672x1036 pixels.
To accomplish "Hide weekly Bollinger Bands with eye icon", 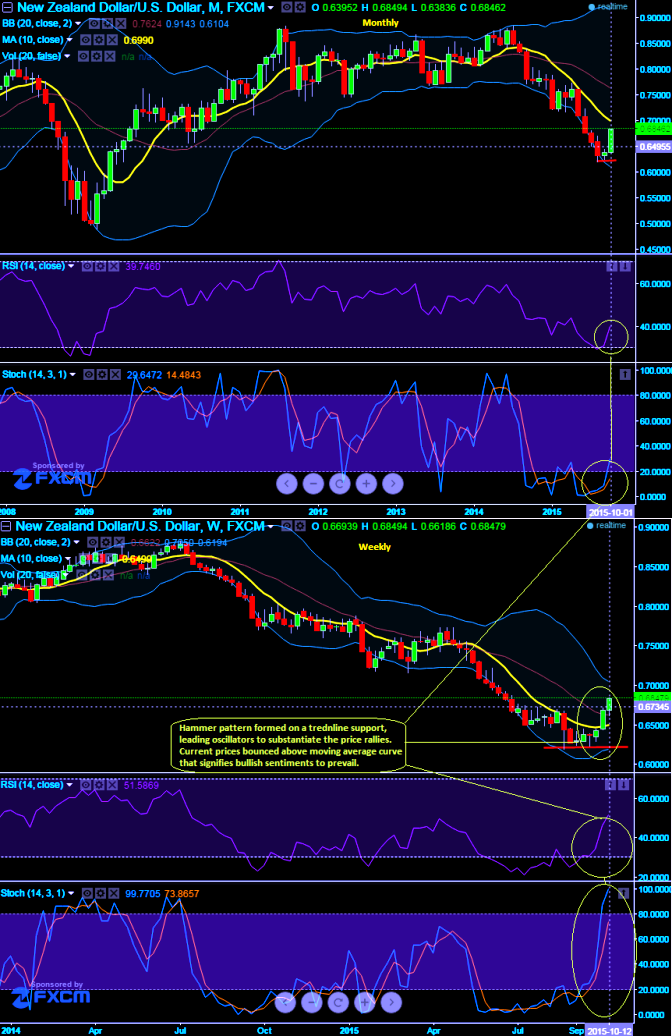I will click(93, 542).
